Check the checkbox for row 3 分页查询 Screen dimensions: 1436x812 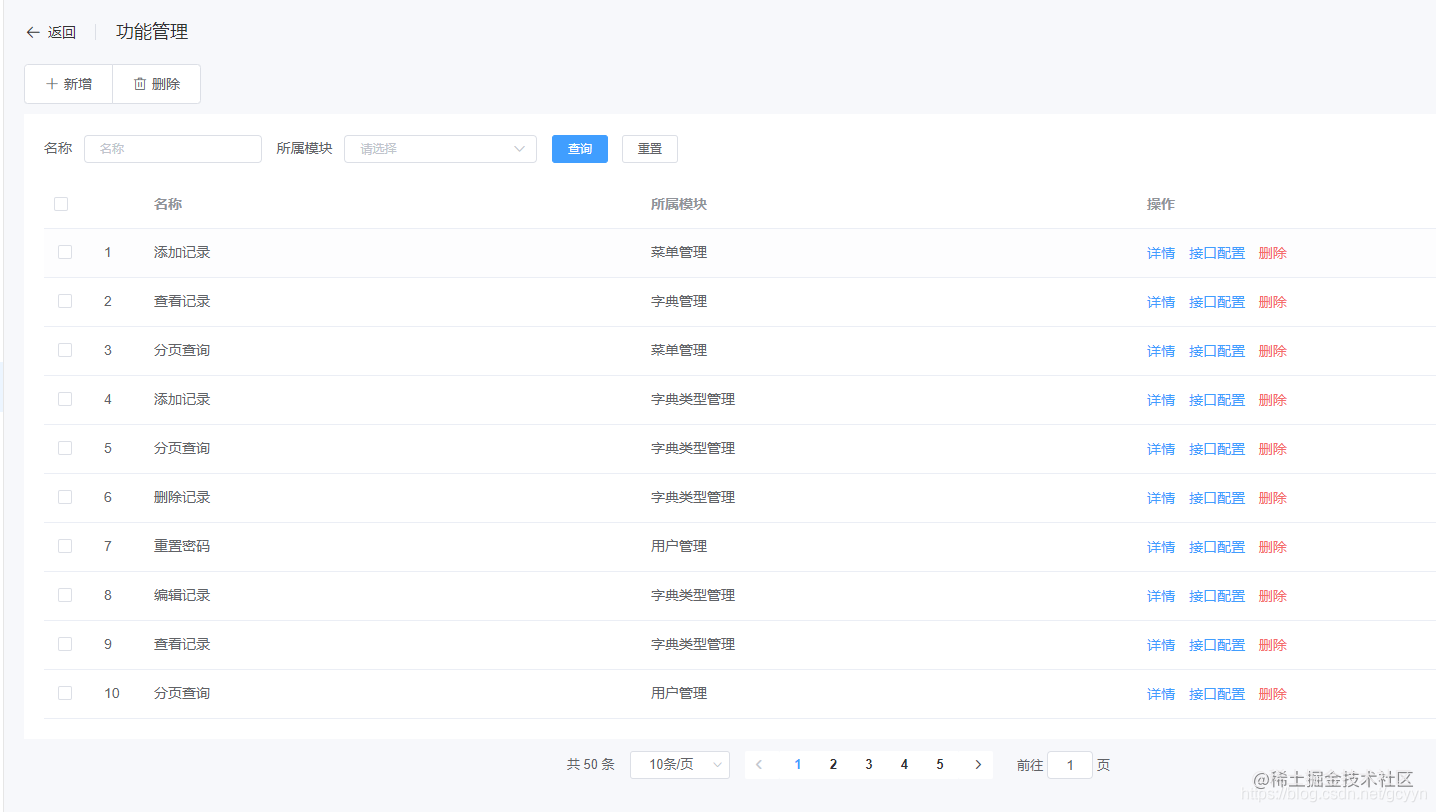pos(65,350)
